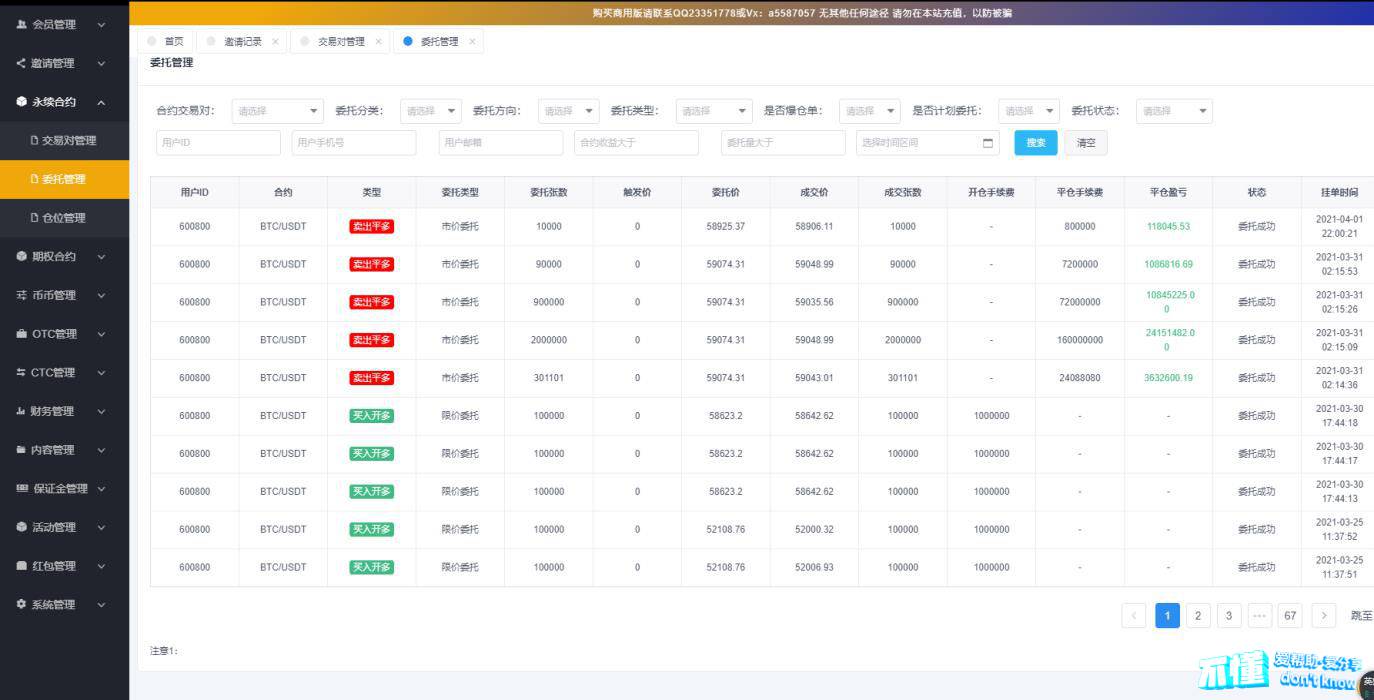Expand the 期权合约 menu

coord(101,257)
